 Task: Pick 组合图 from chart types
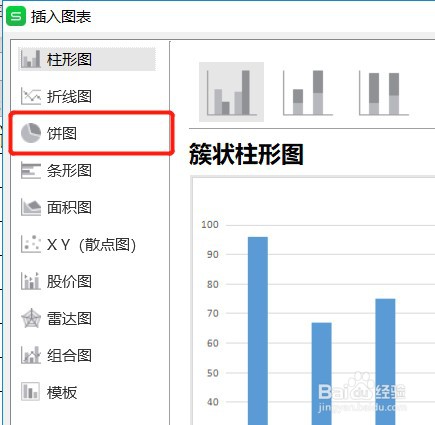click(69, 356)
